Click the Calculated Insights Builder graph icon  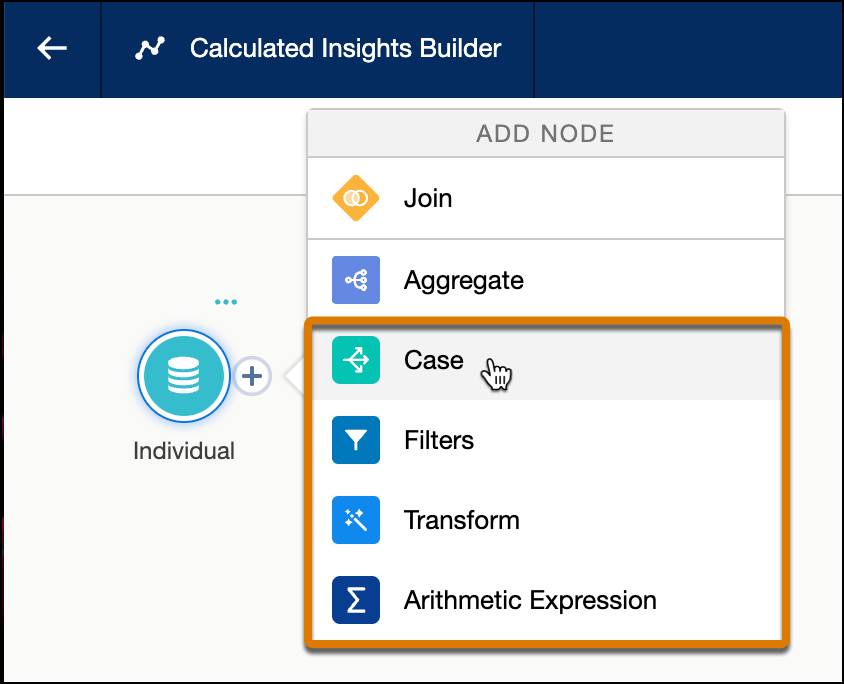pos(150,48)
